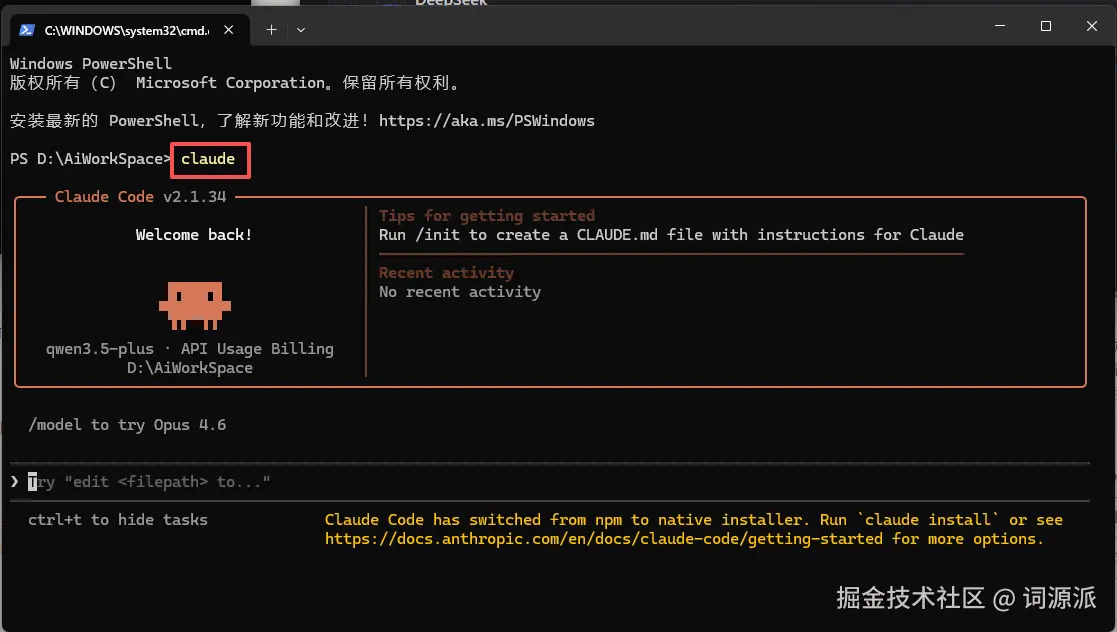This screenshot has width=1117, height=632.
Task: Open the docs.anthropic.com getting-started link
Action: point(604,539)
